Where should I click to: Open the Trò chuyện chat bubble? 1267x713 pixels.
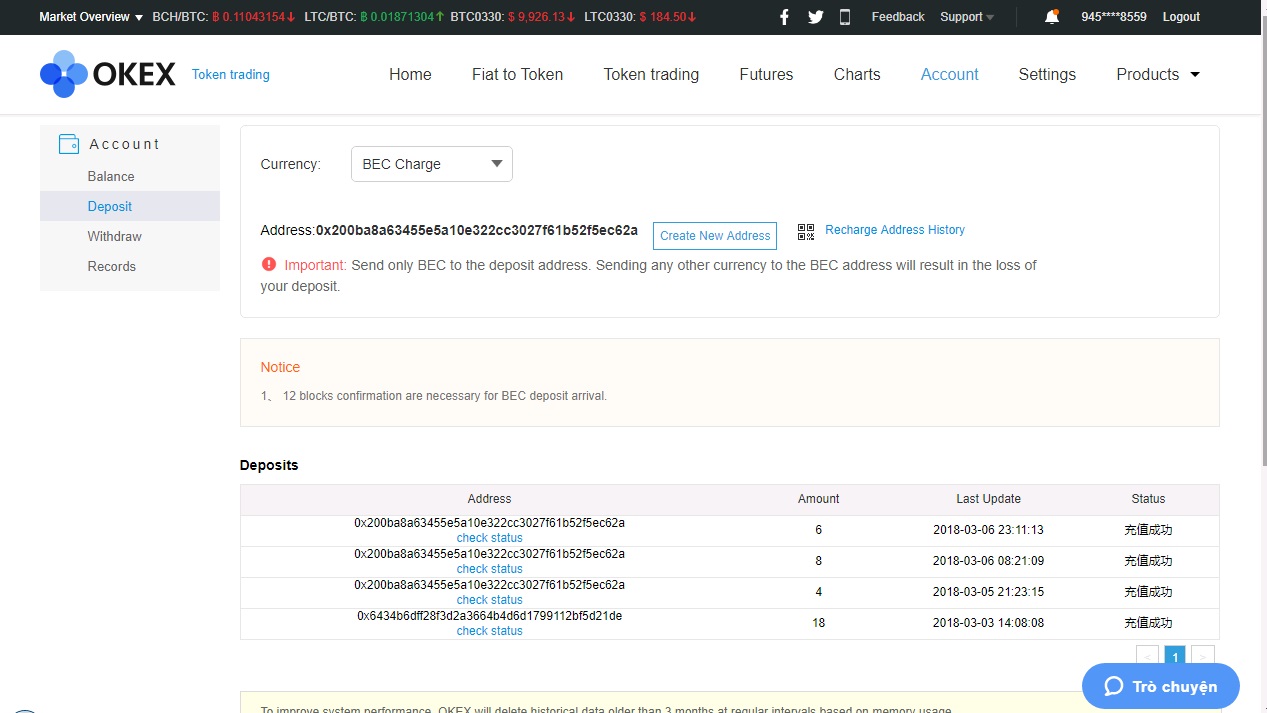[1160, 686]
